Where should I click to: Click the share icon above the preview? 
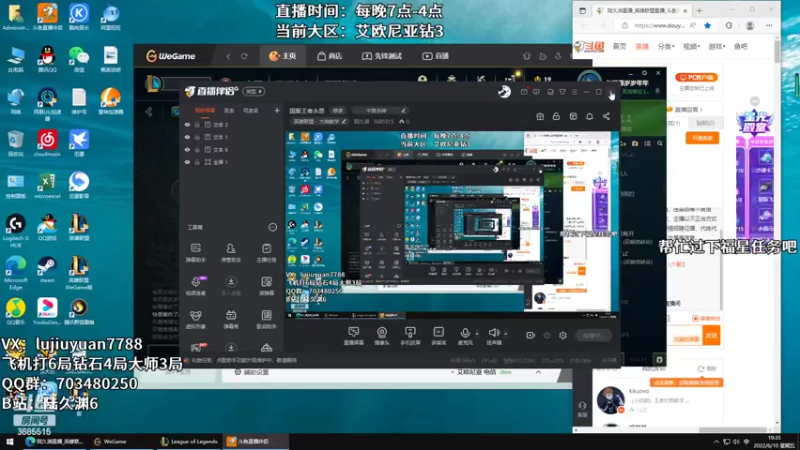(606, 116)
